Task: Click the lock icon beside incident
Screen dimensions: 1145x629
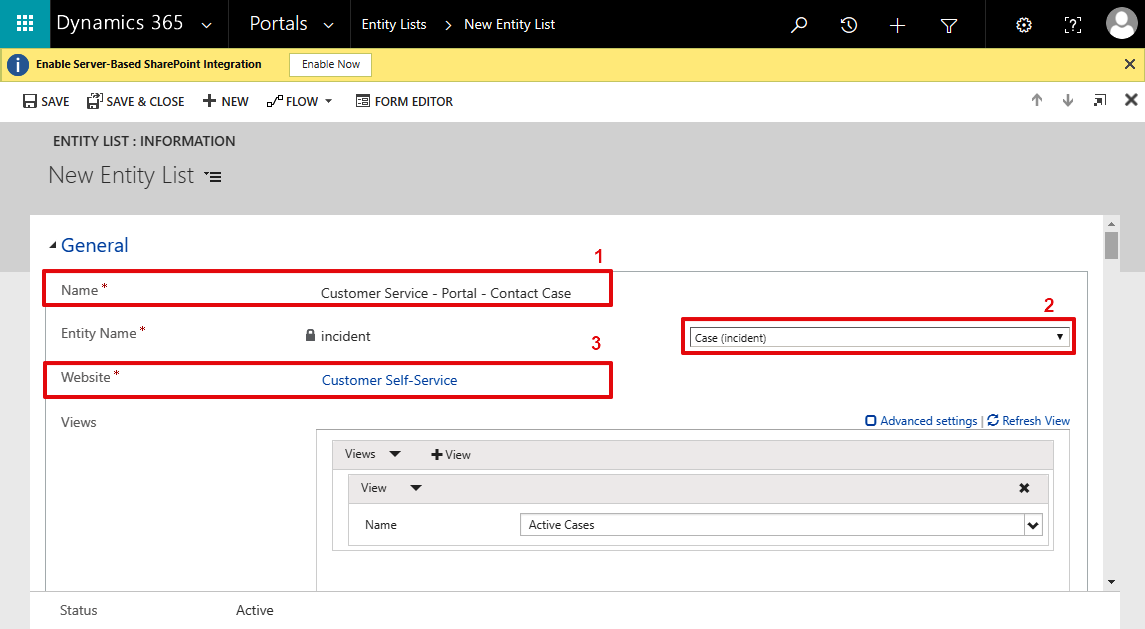Action: pyautogui.click(x=310, y=335)
